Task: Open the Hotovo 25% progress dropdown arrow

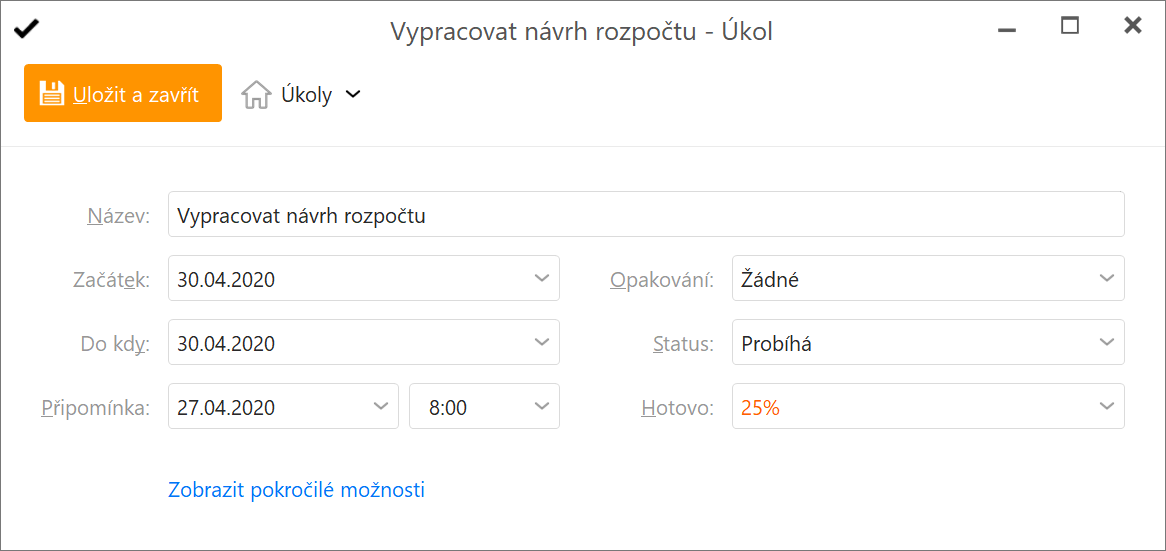Action: 1107,406
